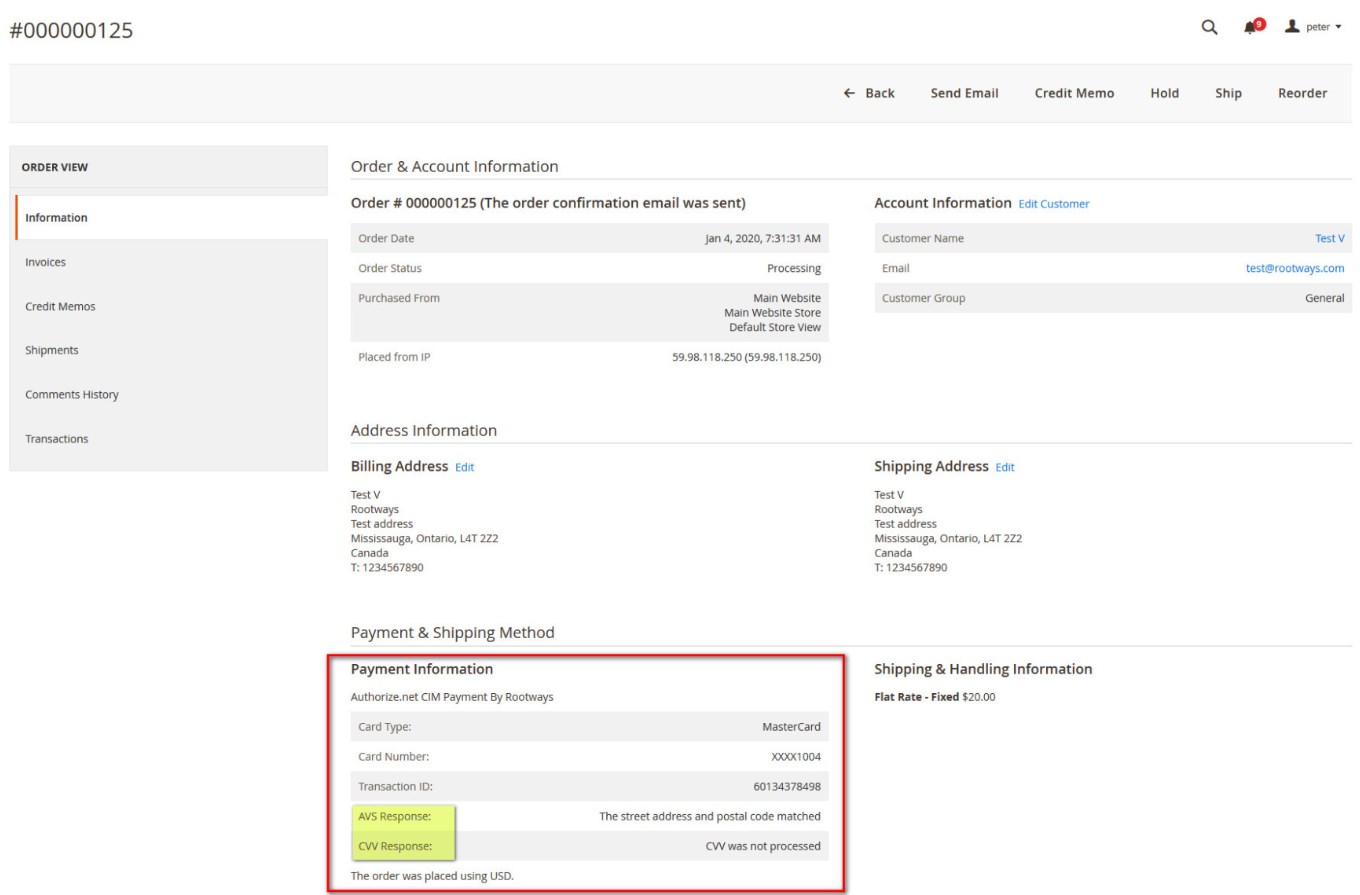Screen dimensions: 1360x895
Task: Click the Edit Customer link
Action: point(1053,204)
